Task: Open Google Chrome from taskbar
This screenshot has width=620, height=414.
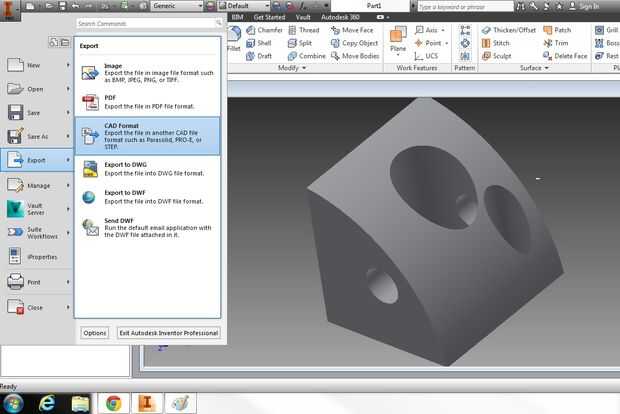Action: [x=113, y=403]
